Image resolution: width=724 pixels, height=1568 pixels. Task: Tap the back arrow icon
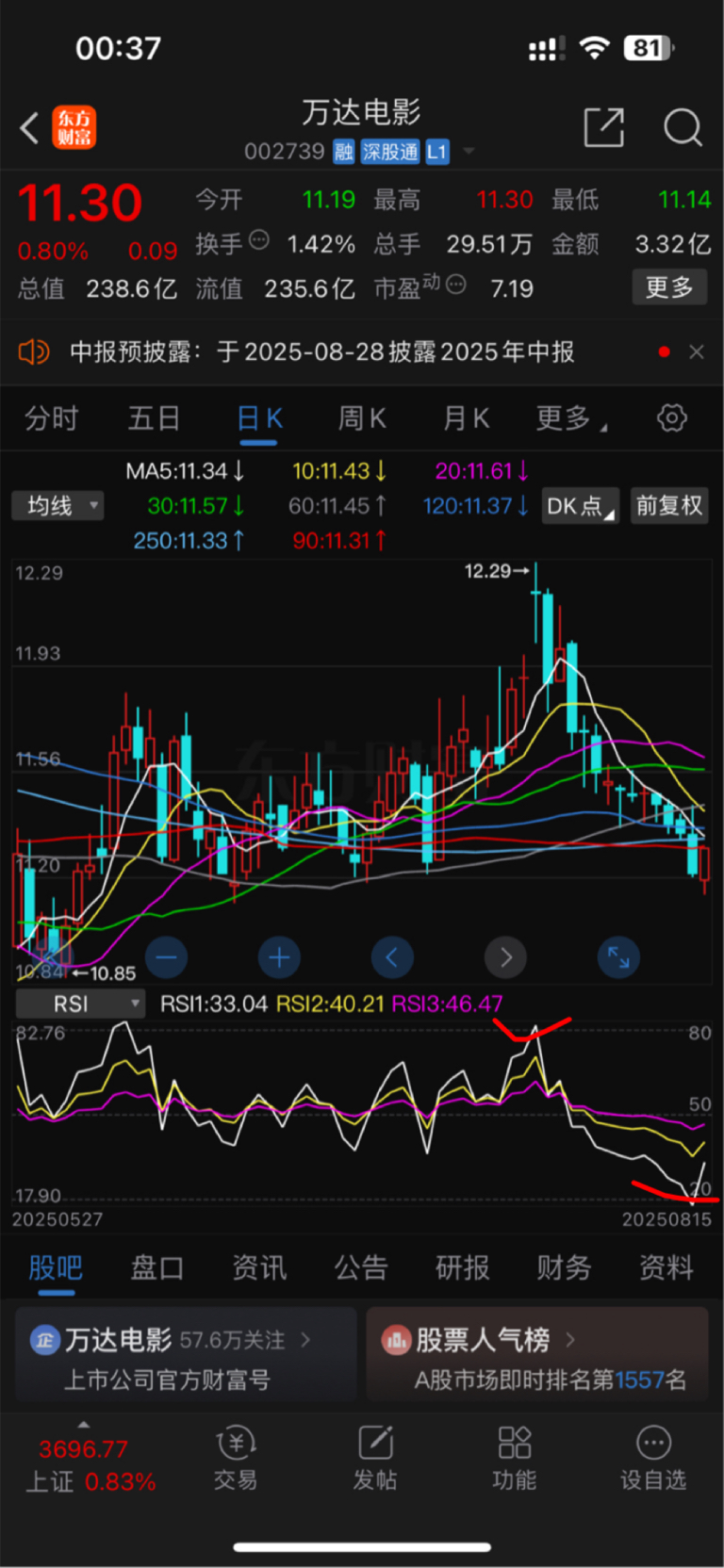click(30, 128)
